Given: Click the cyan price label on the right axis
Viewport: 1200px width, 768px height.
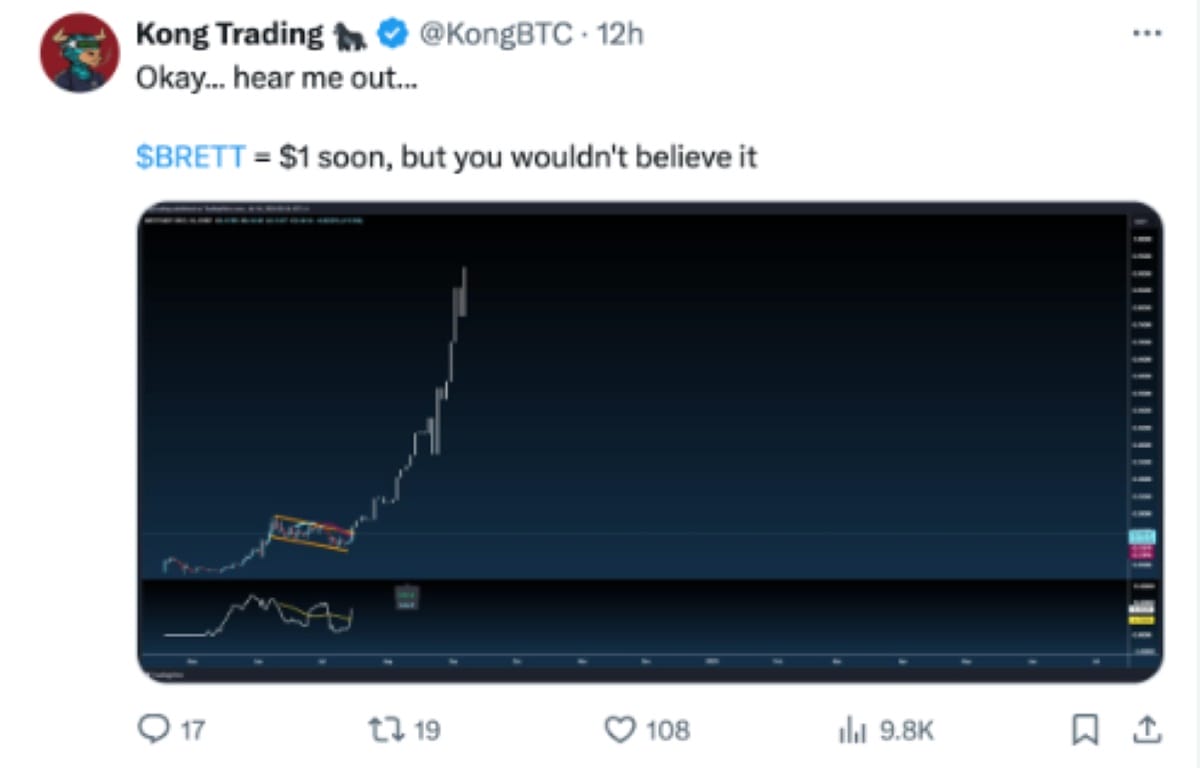Looking at the screenshot, I should pyautogui.click(x=1142, y=535).
